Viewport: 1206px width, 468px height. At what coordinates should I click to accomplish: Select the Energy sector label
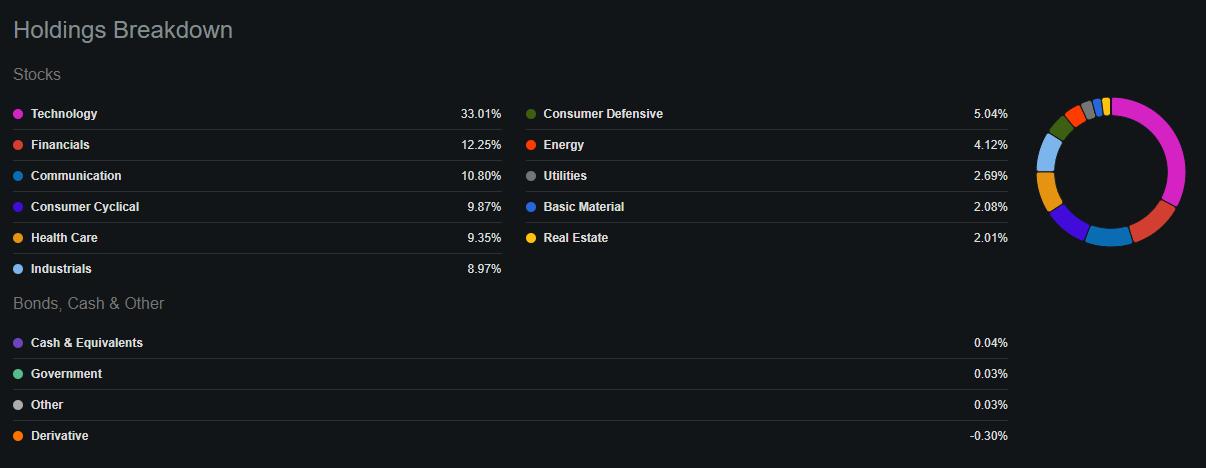pyautogui.click(x=563, y=145)
